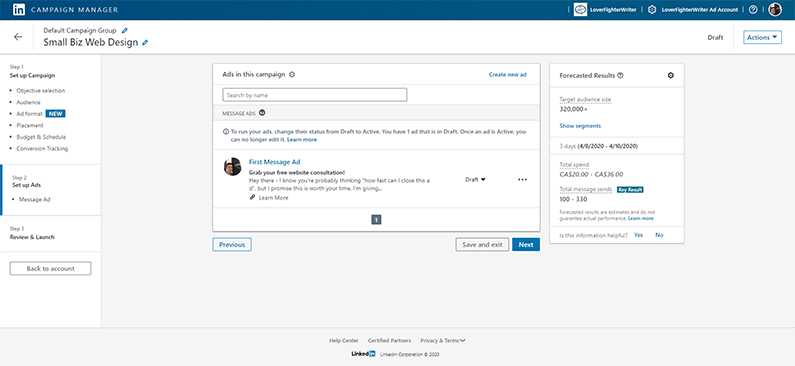This screenshot has height=366, width=795.
Task: Go to Audience step
Action: click(28, 102)
